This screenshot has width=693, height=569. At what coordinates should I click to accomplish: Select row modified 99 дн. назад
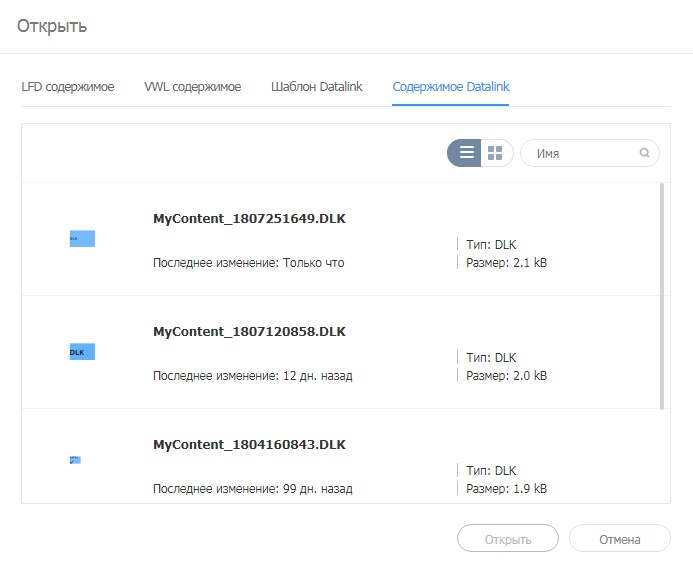[x=252, y=489]
